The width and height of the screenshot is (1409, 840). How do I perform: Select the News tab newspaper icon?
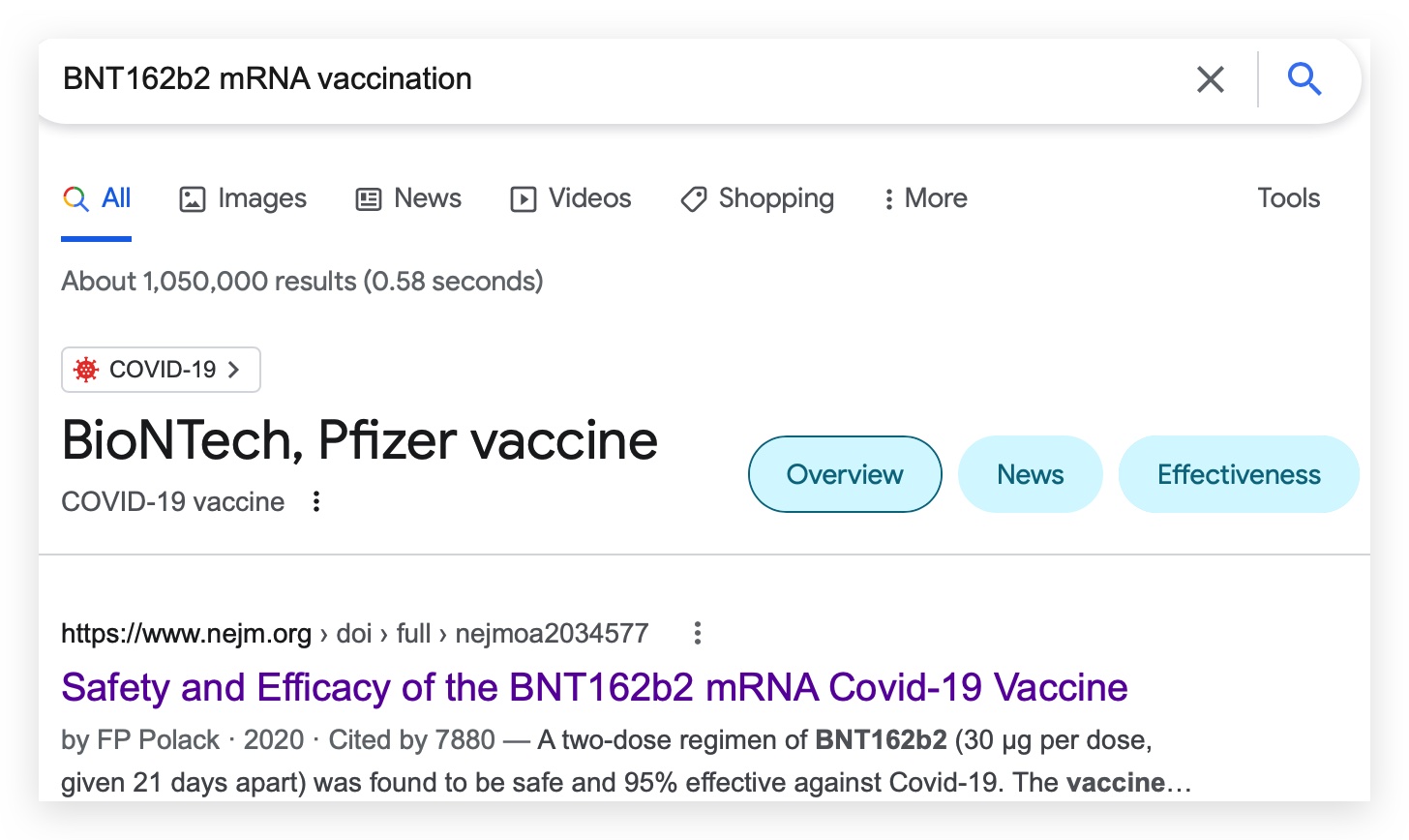coord(369,199)
